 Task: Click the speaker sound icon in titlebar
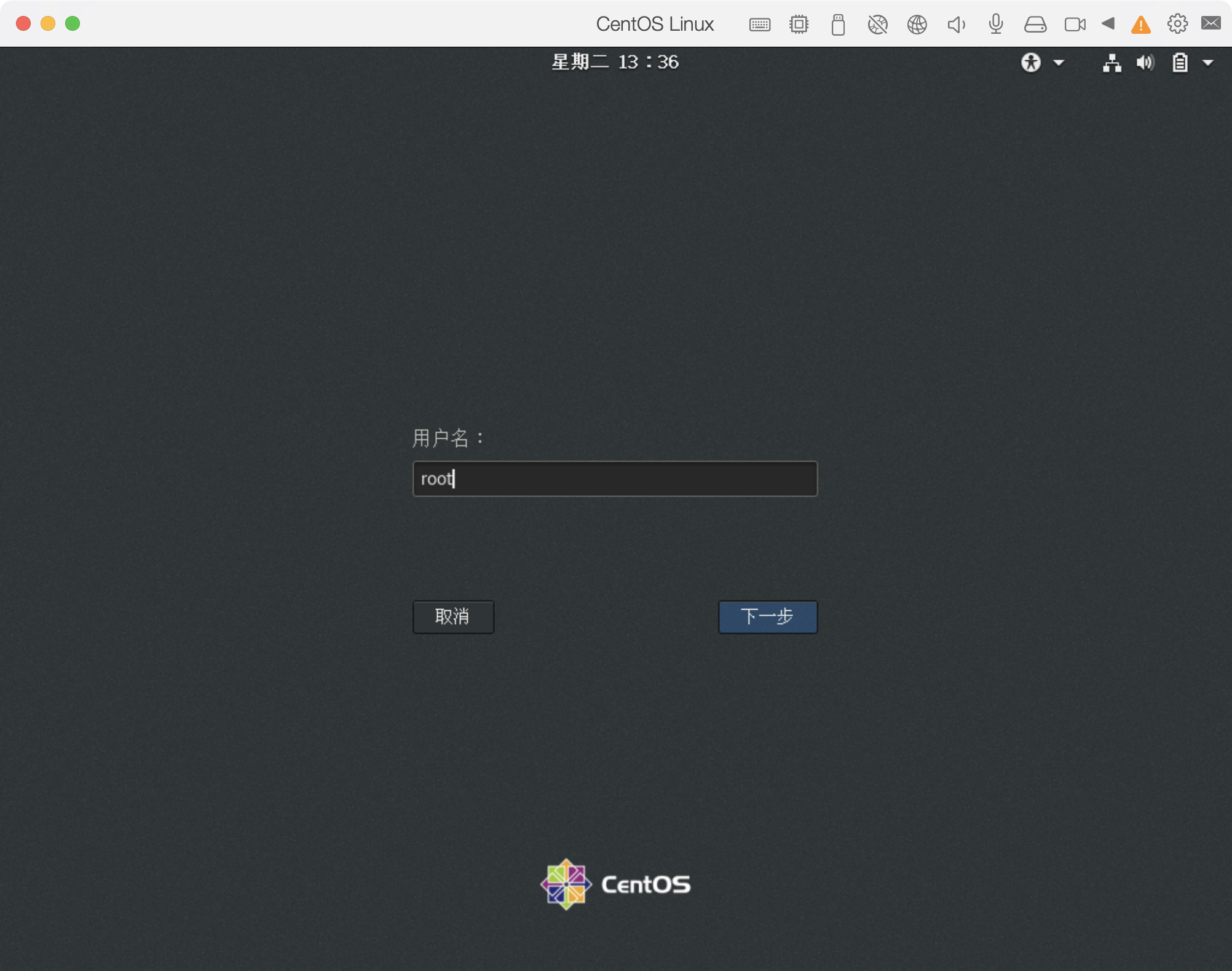coord(957,25)
